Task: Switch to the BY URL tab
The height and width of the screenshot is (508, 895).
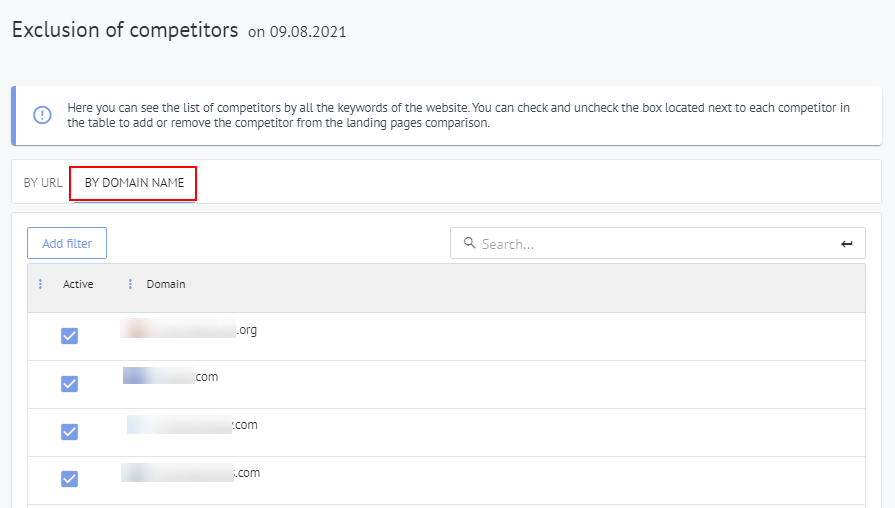Action: (x=43, y=183)
